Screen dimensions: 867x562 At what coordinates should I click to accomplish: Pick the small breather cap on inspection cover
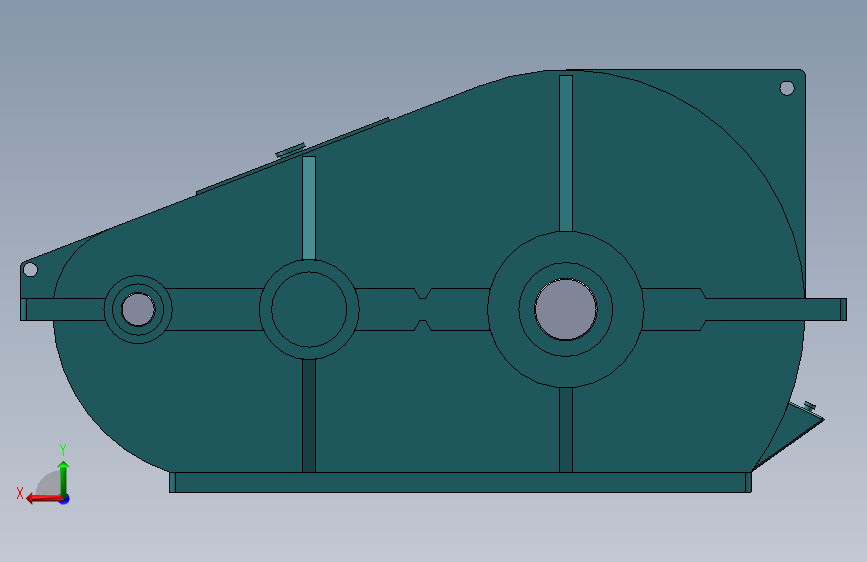(290, 150)
